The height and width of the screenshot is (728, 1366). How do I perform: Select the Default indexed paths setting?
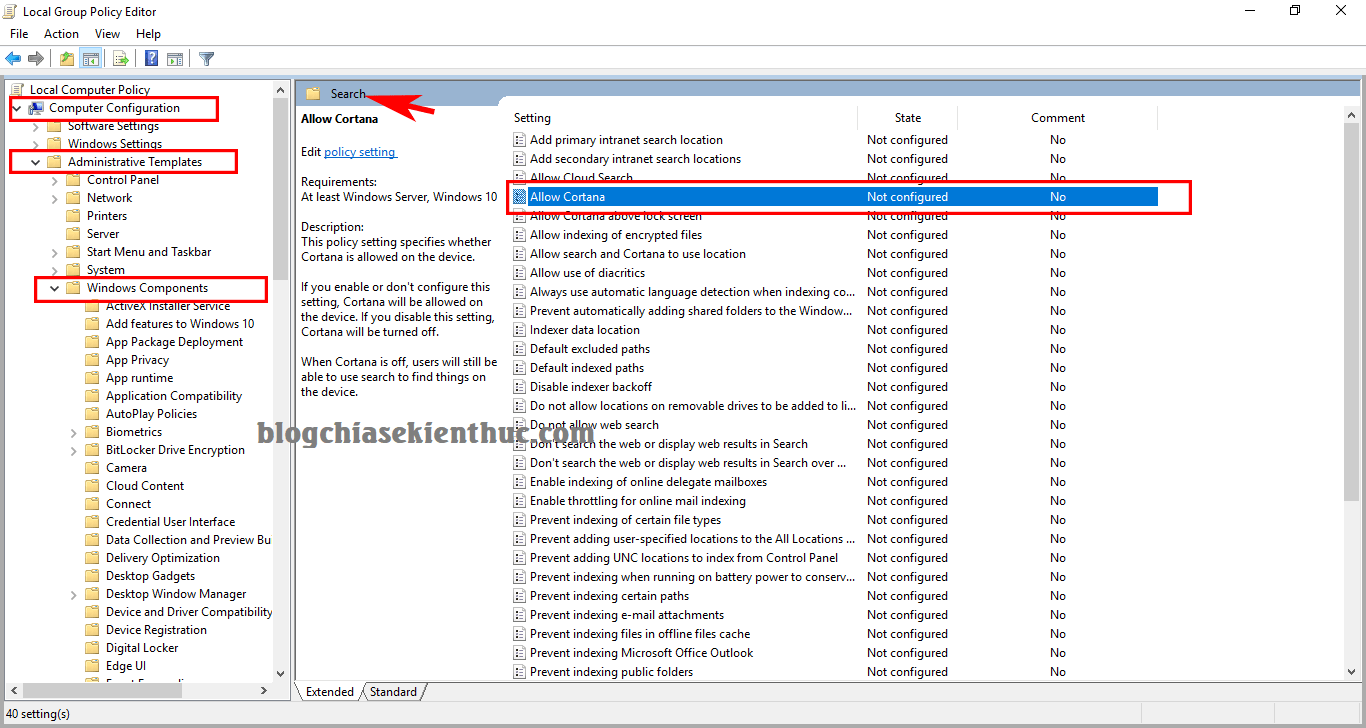click(587, 368)
